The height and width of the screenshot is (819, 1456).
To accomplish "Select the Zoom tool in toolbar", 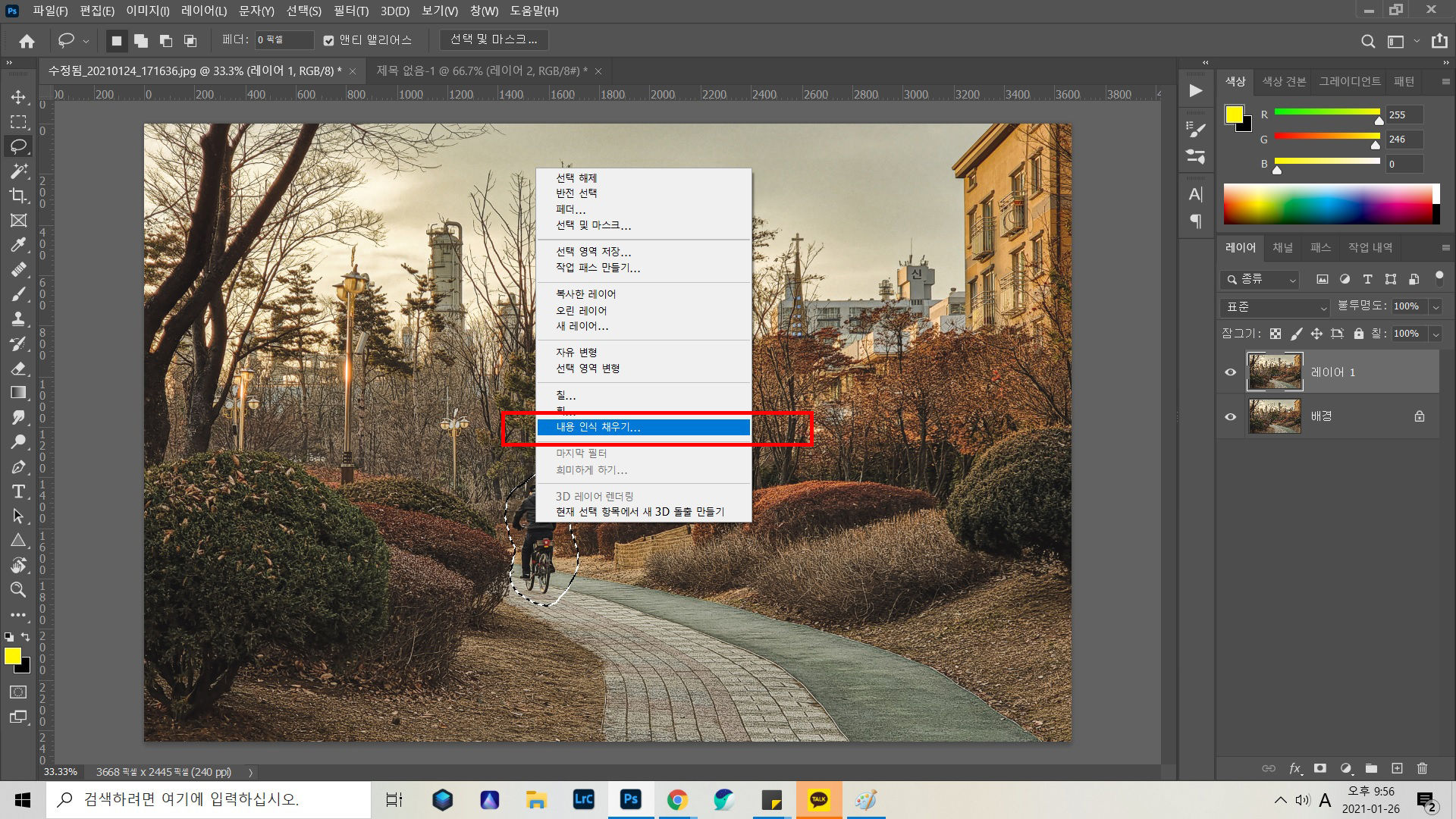I will [18, 589].
